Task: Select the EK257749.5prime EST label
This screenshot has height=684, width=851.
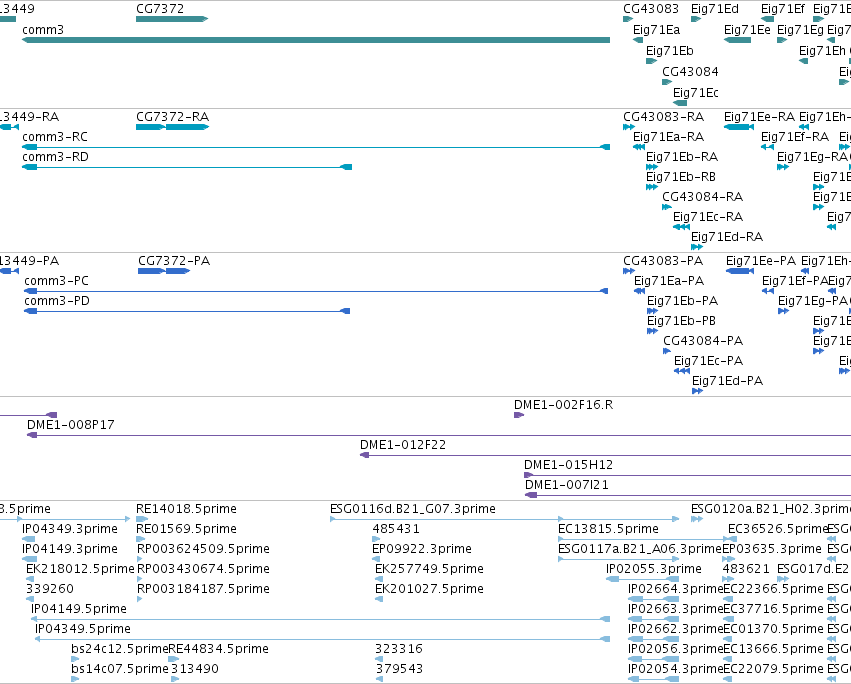Action: (x=429, y=569)
